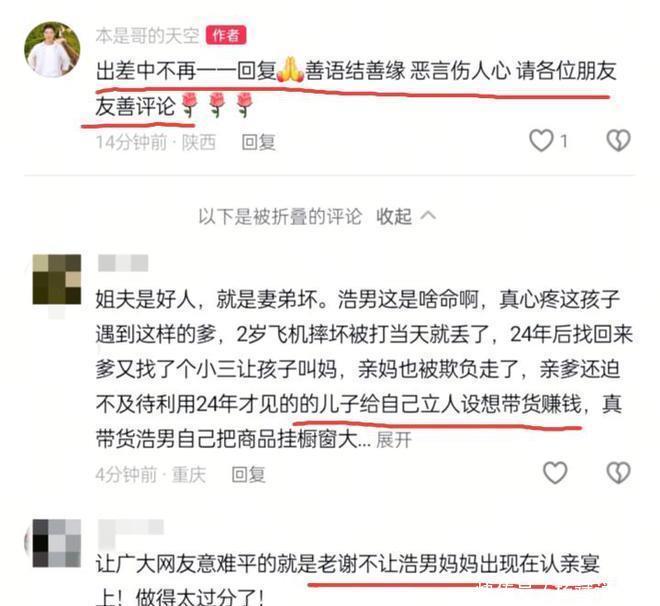Reply to the comment from 重庆

point(248,475)
